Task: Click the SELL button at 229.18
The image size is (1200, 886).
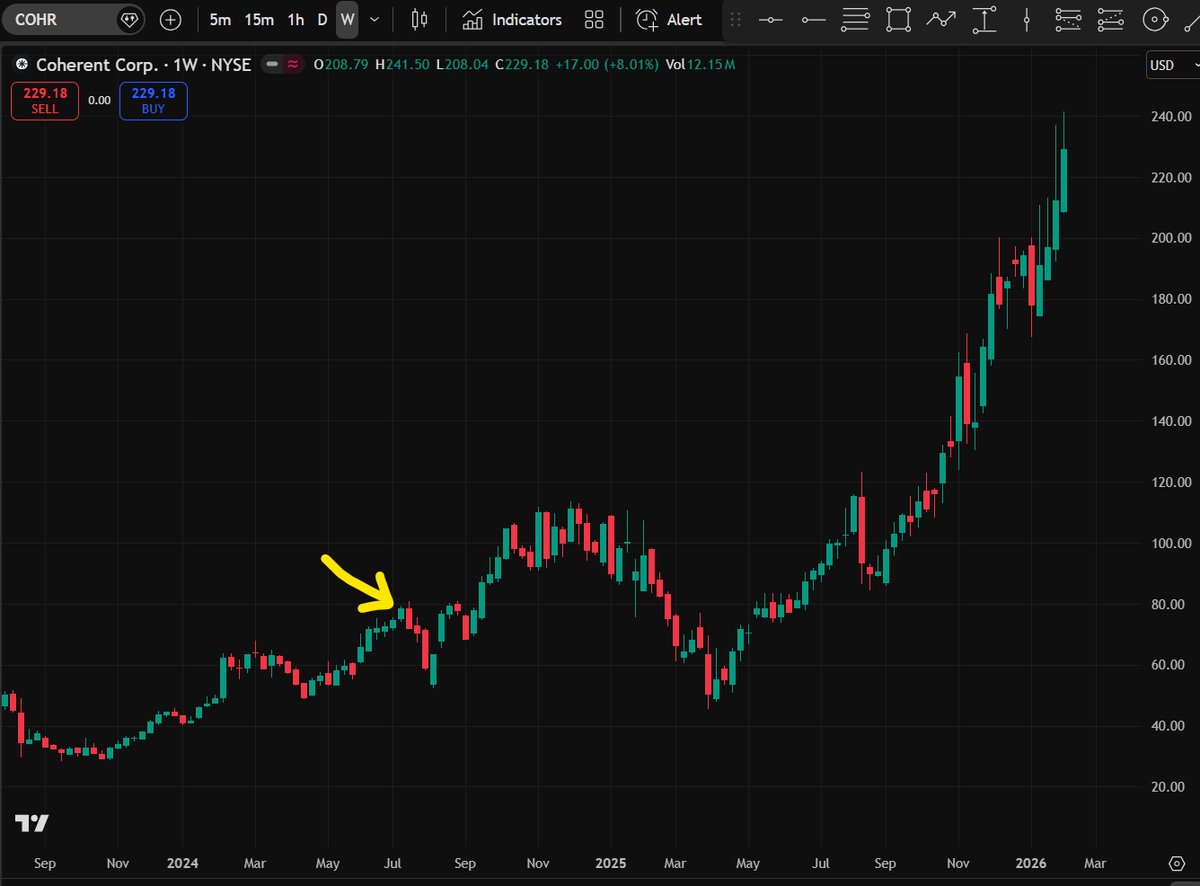Action: coord(44,100)
